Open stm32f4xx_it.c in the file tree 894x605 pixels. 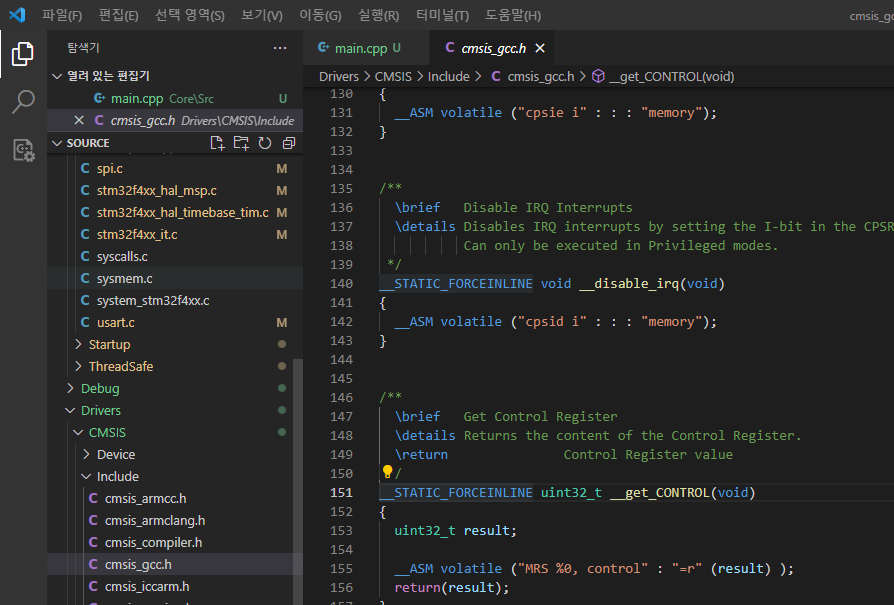click(136, 234)
